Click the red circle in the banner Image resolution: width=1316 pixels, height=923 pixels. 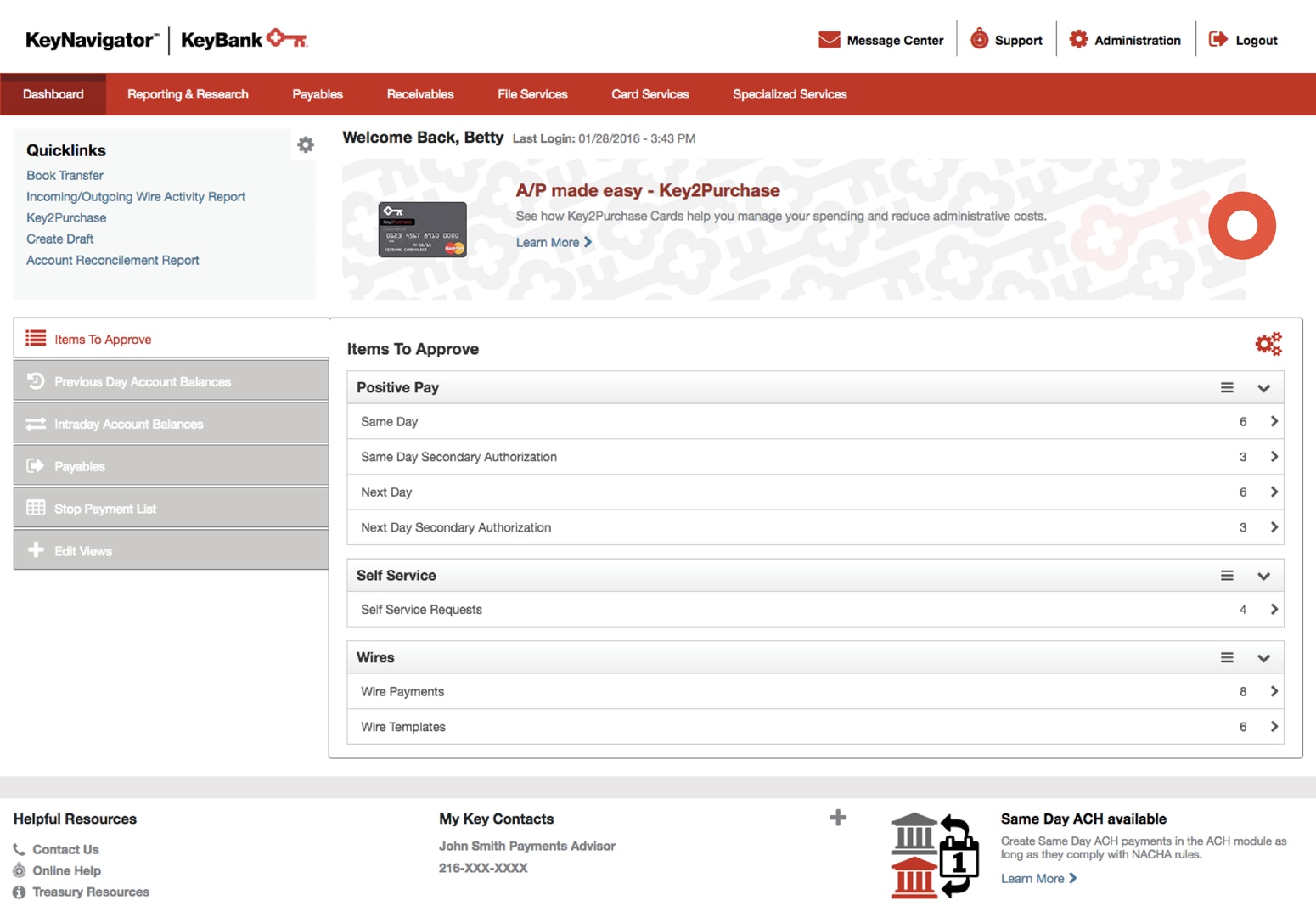(x=1242, y=226)
